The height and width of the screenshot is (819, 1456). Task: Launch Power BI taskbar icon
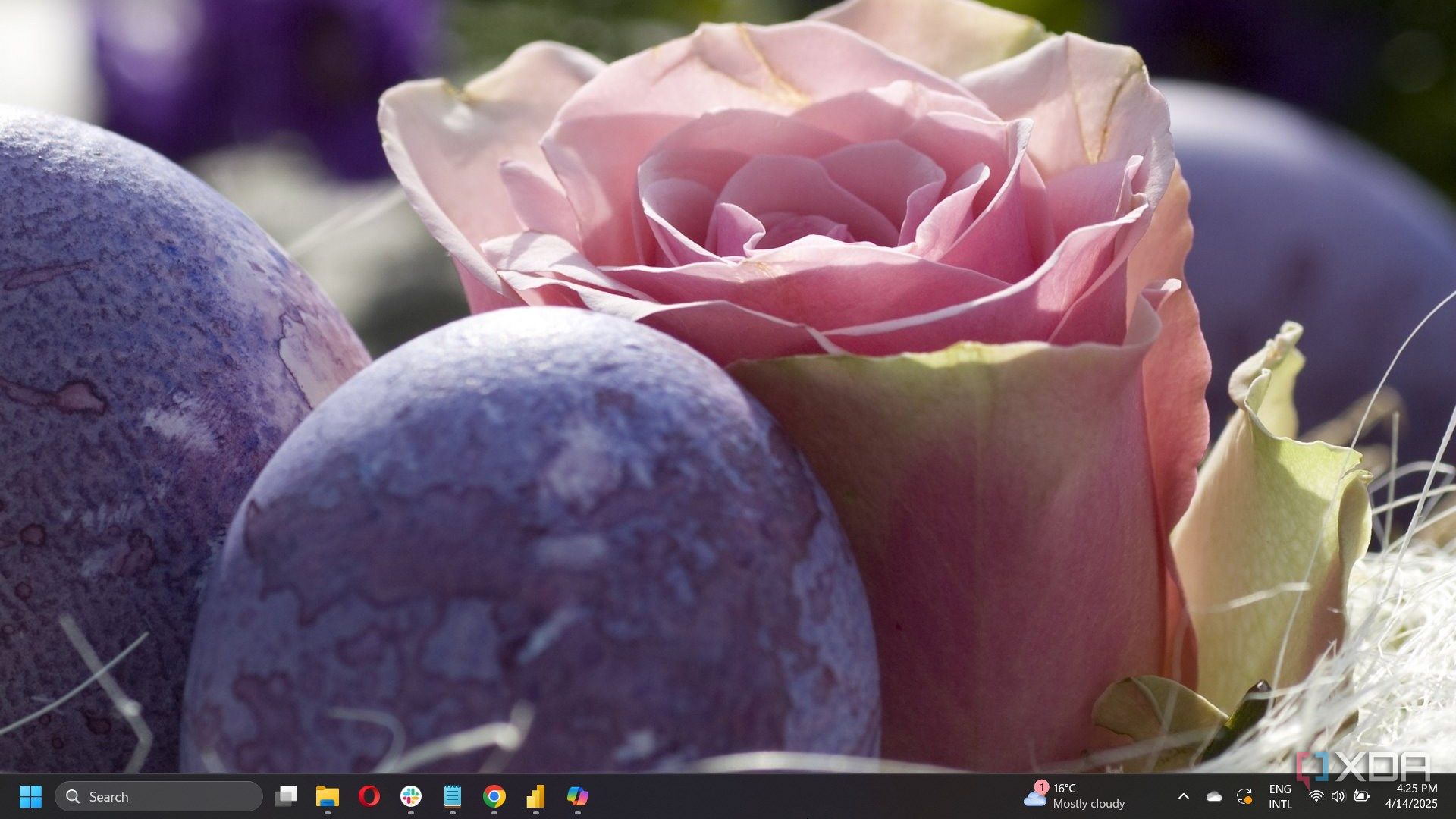tap(536, 796)
